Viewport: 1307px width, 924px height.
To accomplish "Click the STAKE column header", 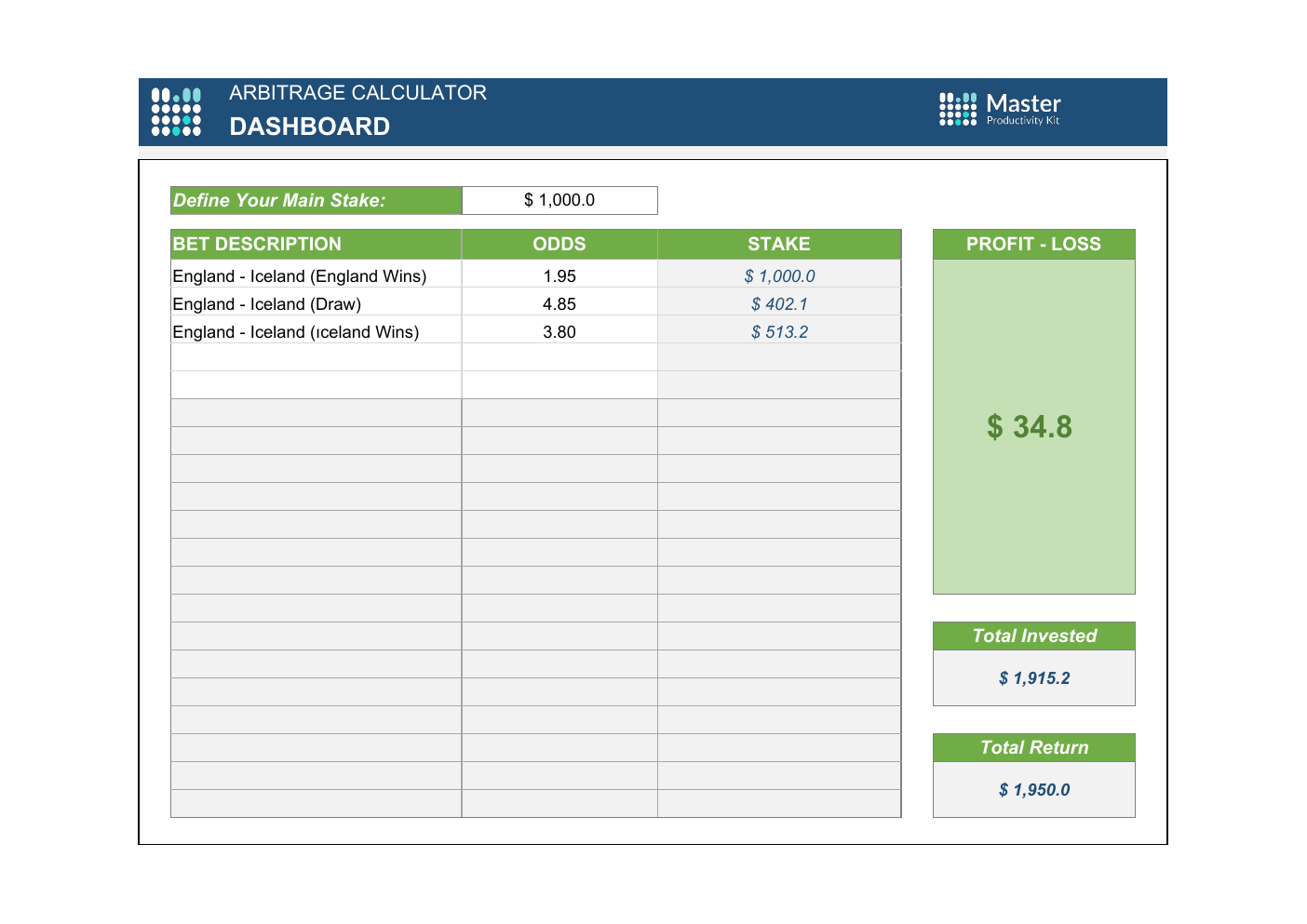I will coord(779,244).
